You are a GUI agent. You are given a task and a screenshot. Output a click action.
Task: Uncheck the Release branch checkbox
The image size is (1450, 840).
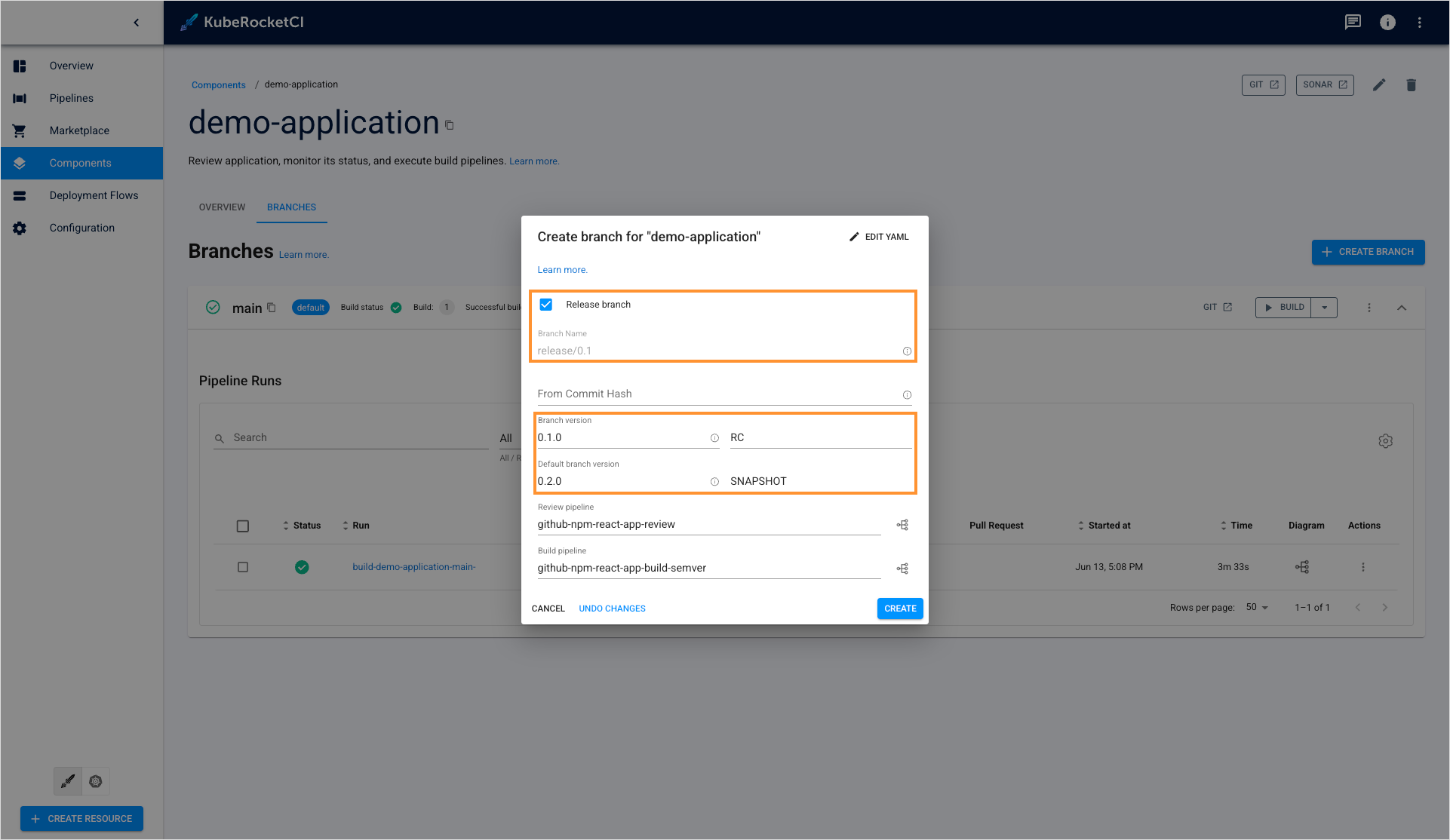[x=546, y=305]
